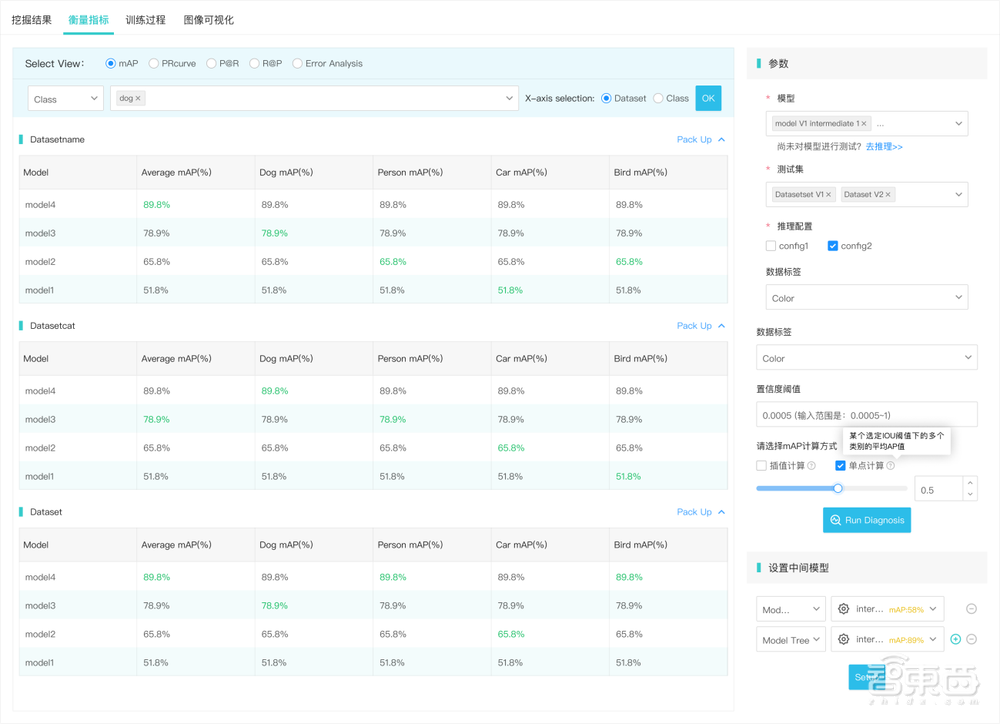
Task: Open the Class dropdown in filter bar
Action: pos(65,99)
